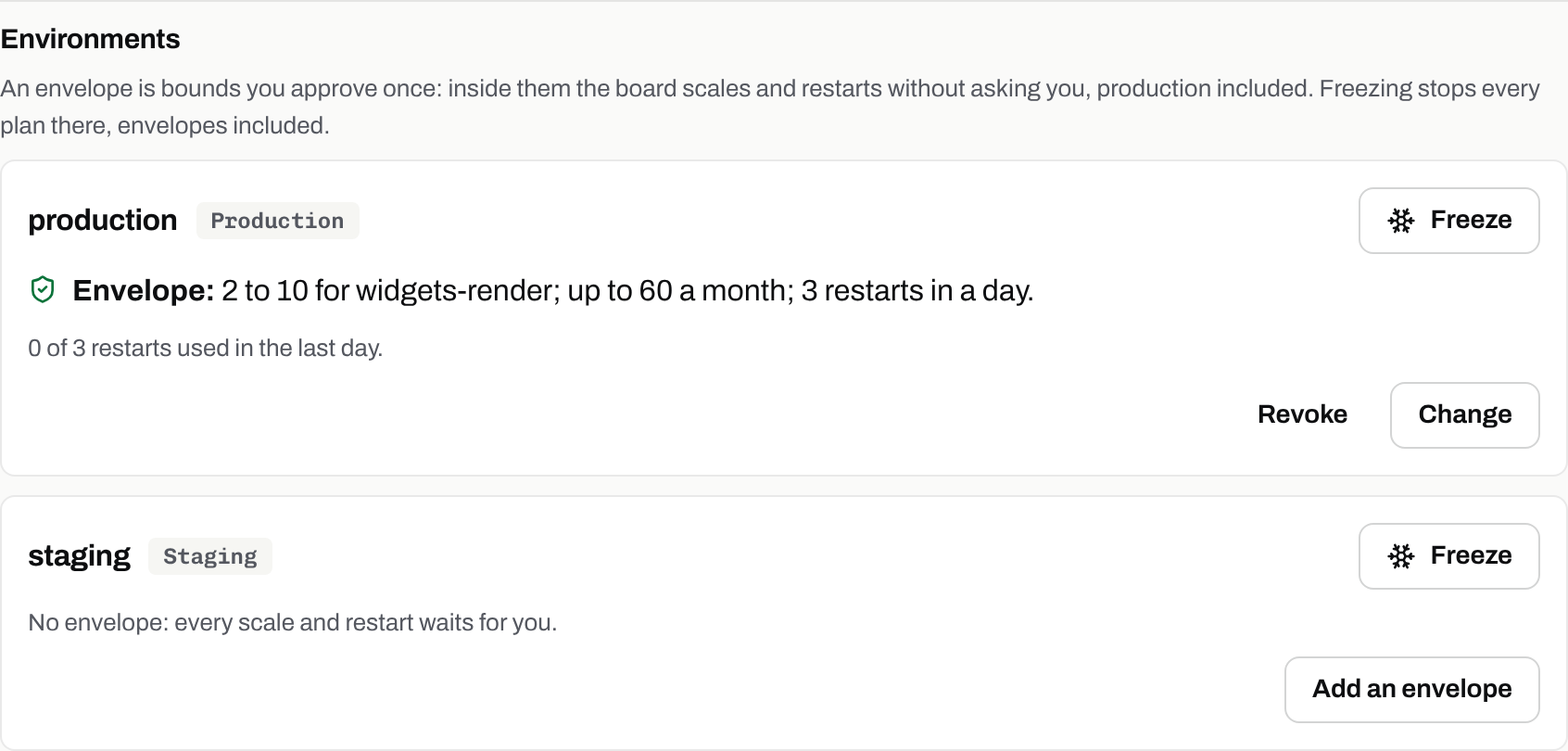Click the production environment name
This screenshot has height=751, width=1568.
click(102, 221)
